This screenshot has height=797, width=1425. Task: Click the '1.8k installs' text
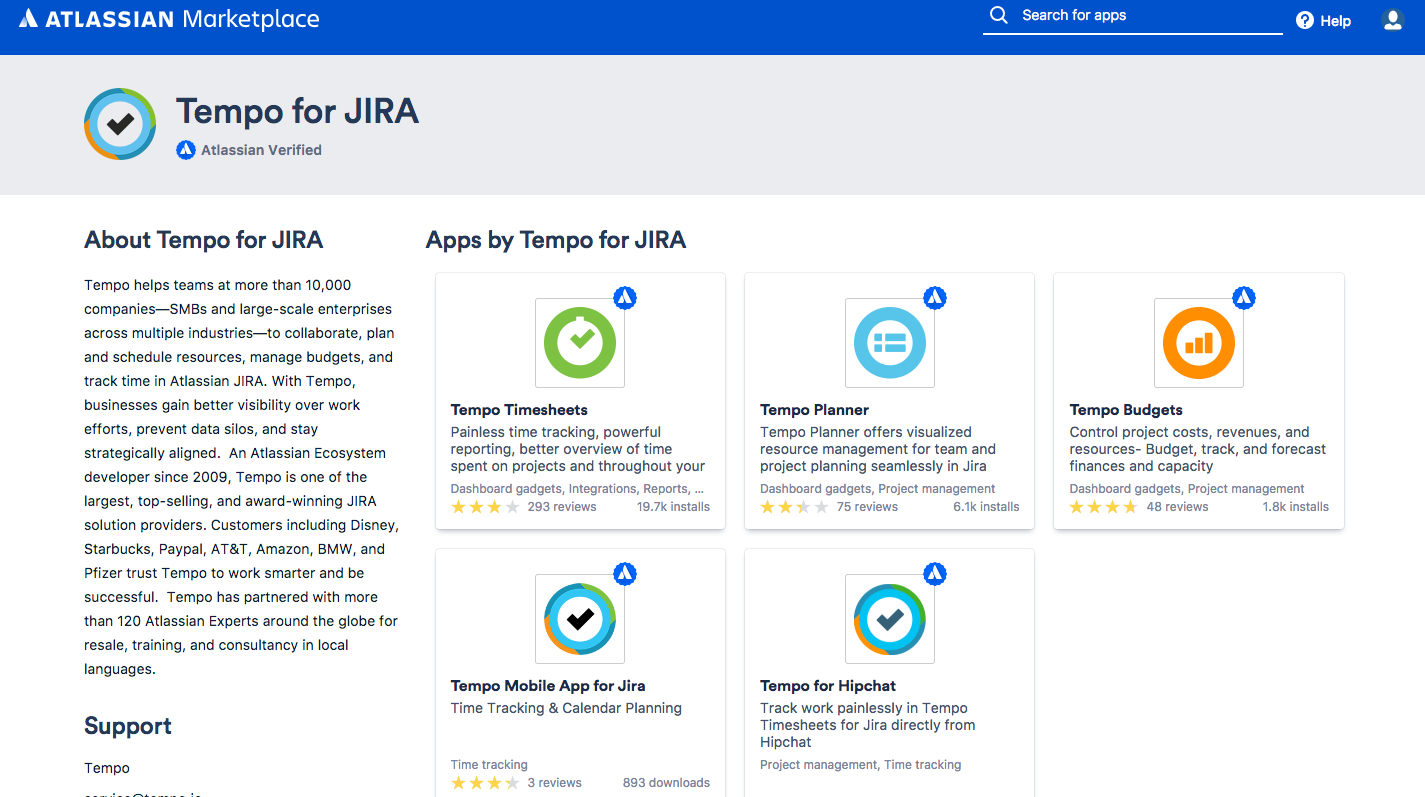1296,507
